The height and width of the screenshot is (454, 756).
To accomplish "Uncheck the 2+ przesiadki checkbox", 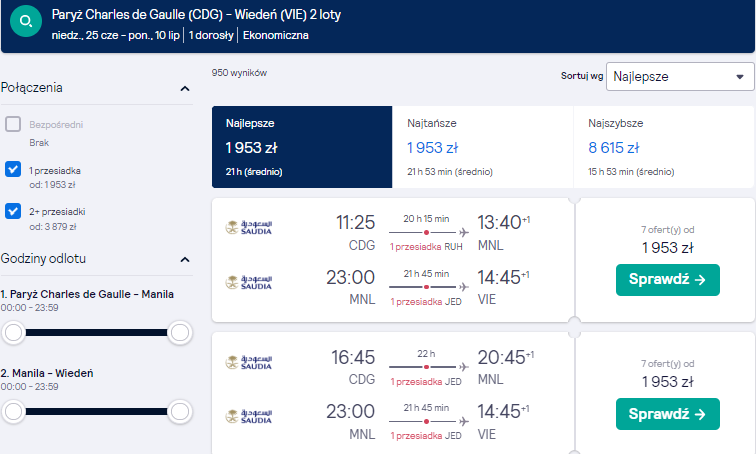I will point(13,211).
